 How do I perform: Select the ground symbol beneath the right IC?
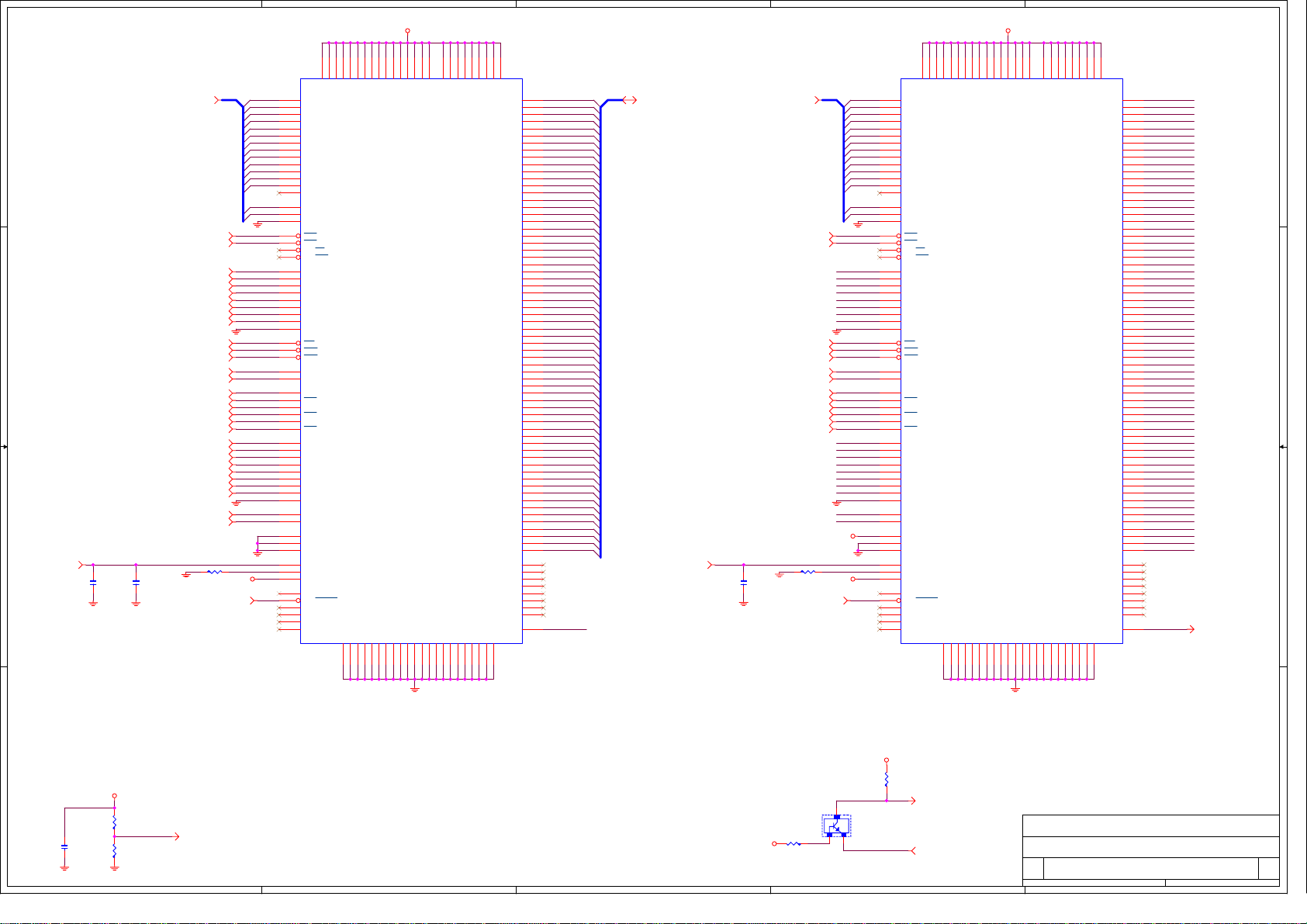coord(1015,689)
